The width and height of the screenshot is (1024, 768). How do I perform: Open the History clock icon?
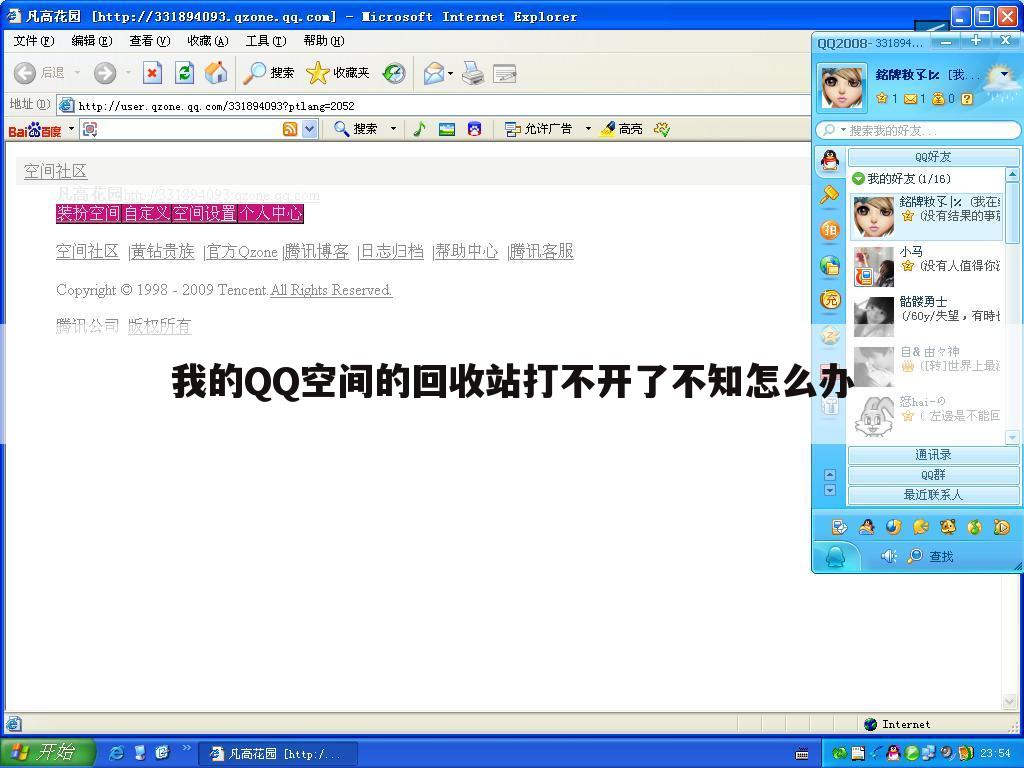pos(394,73)
